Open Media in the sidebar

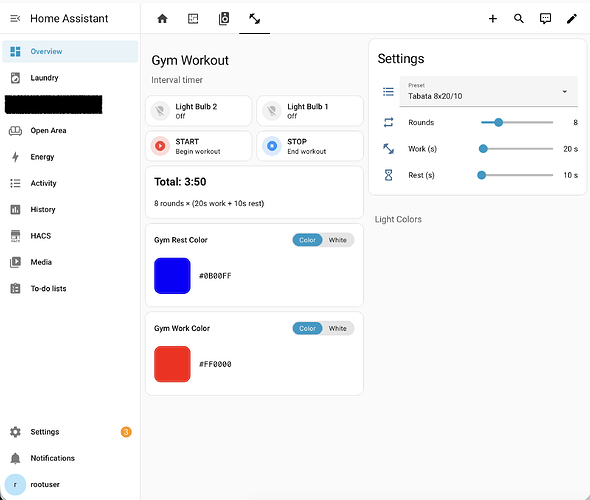tap(70, 262)
